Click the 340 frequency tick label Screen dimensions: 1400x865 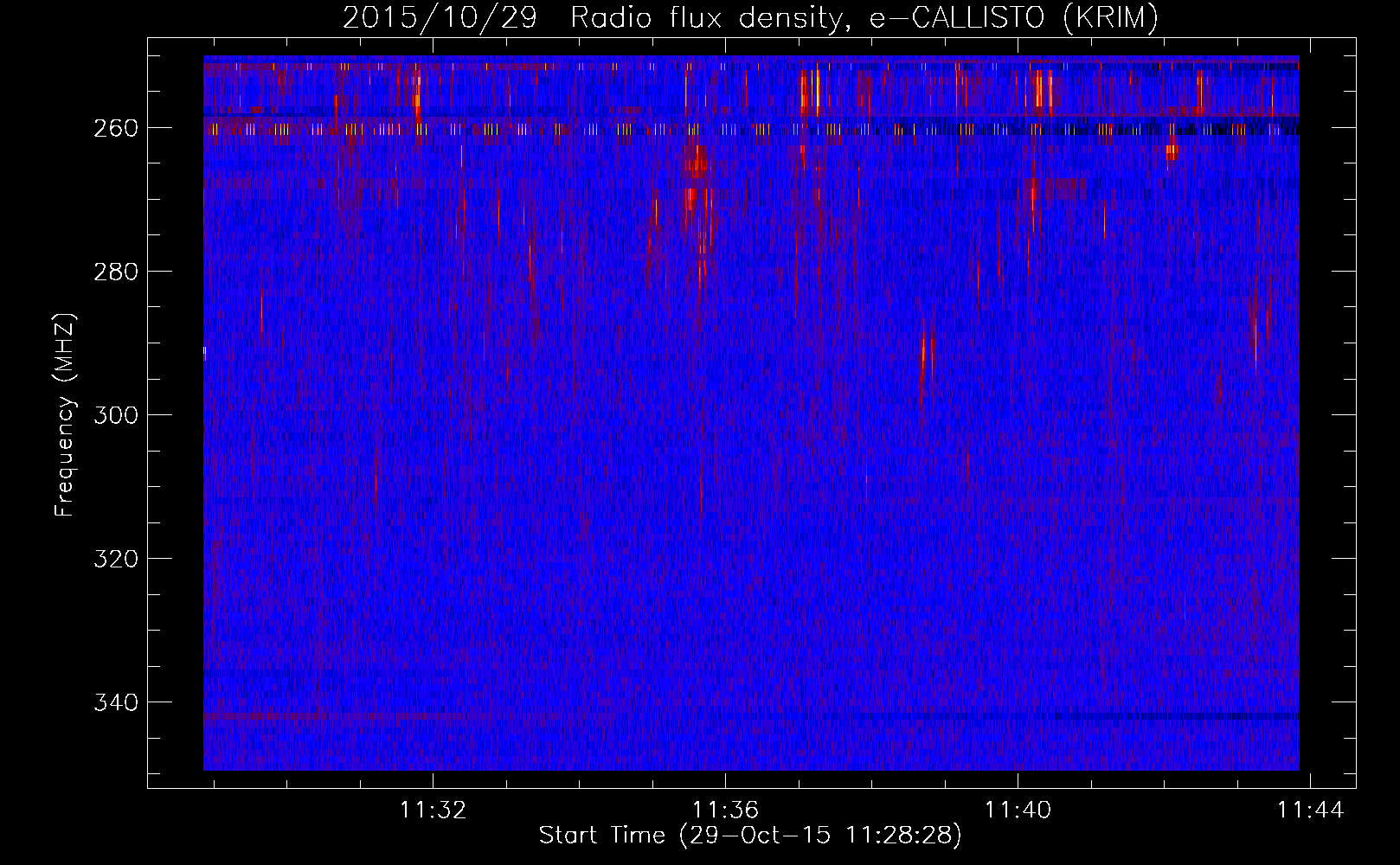116,702
